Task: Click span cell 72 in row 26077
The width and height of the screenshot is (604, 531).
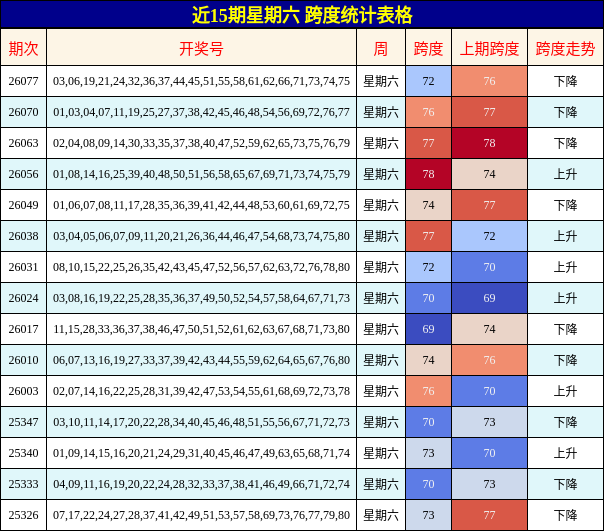Action: pyautogui.click(x=428, y=81)
